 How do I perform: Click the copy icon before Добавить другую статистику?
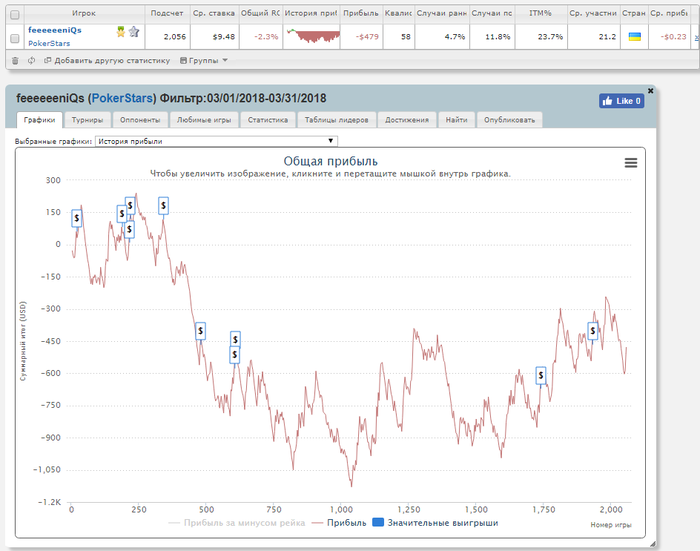(x=47, y=60)
